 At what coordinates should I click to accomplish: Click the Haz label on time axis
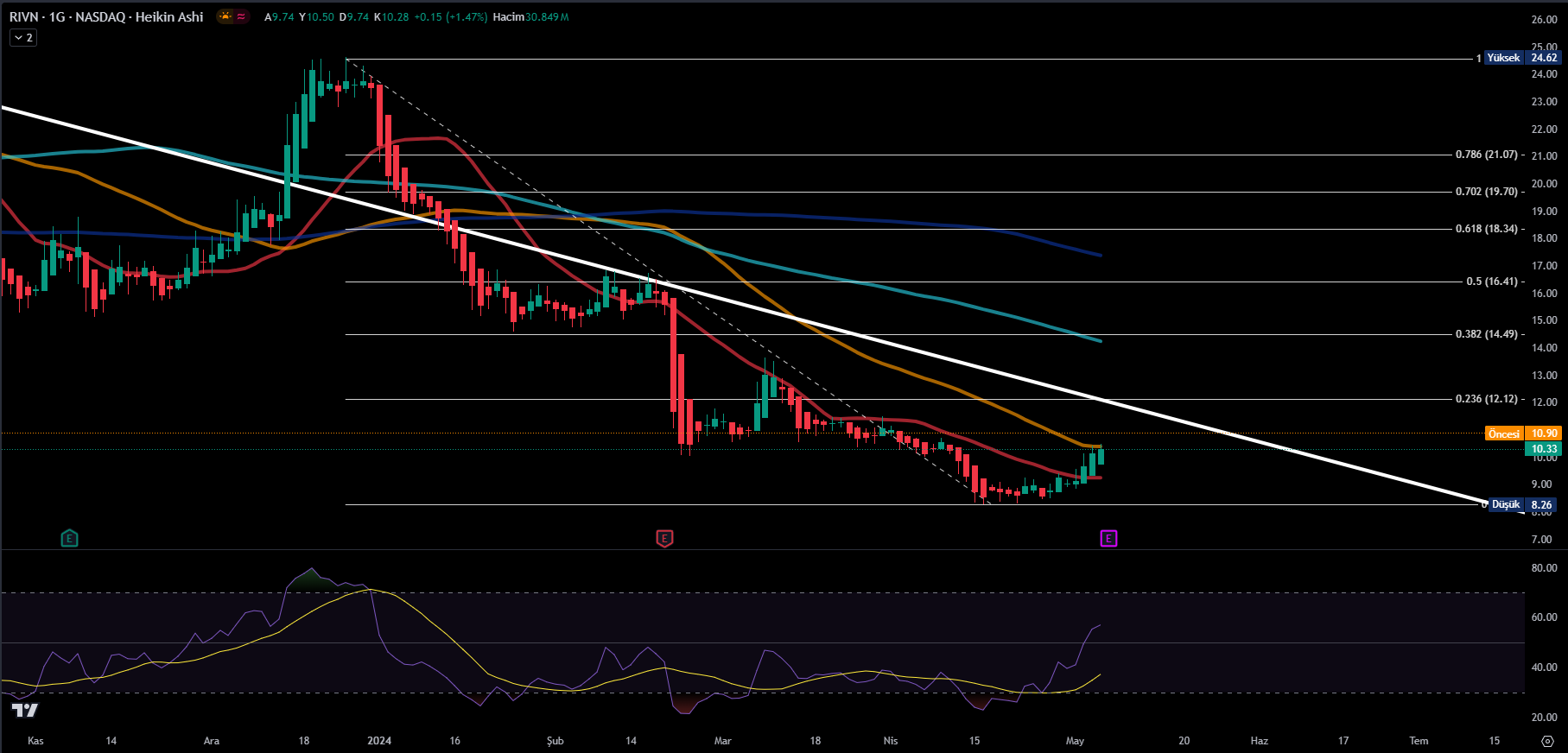(x=1260, y=741)
